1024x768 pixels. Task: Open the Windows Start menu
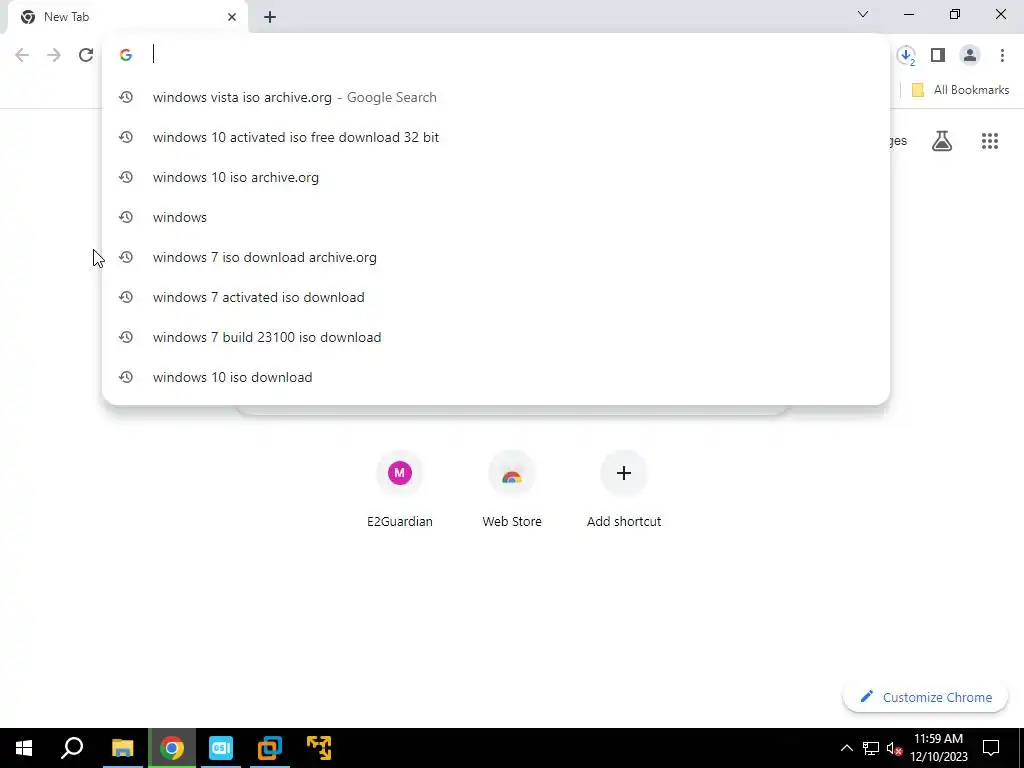pos(24,748)
